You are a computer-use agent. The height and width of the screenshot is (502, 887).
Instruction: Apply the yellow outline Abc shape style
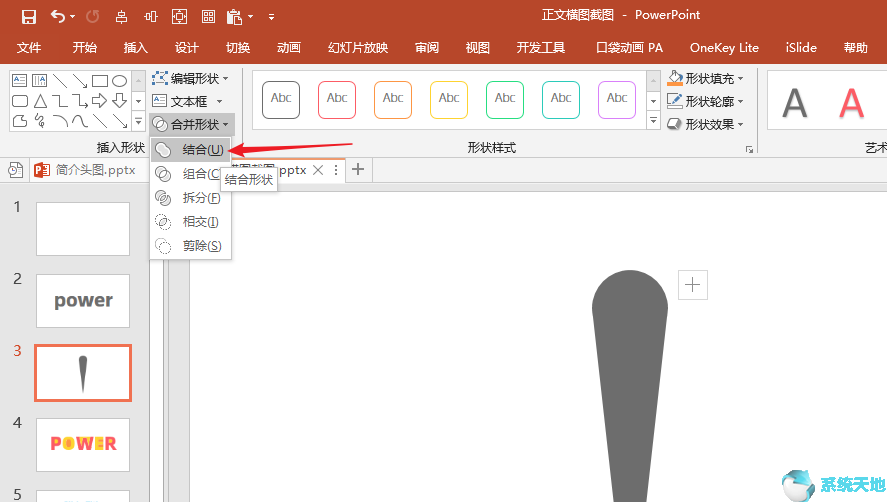click(449, 100)
